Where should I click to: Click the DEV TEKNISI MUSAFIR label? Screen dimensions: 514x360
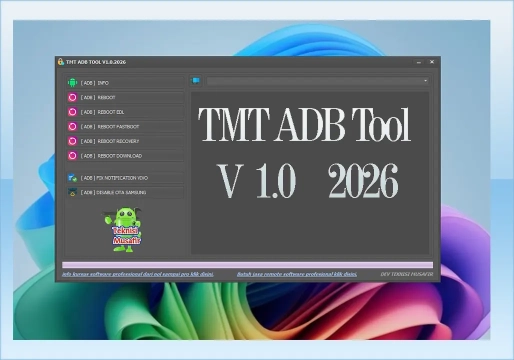pyautogui.click(x=407, y=274)
